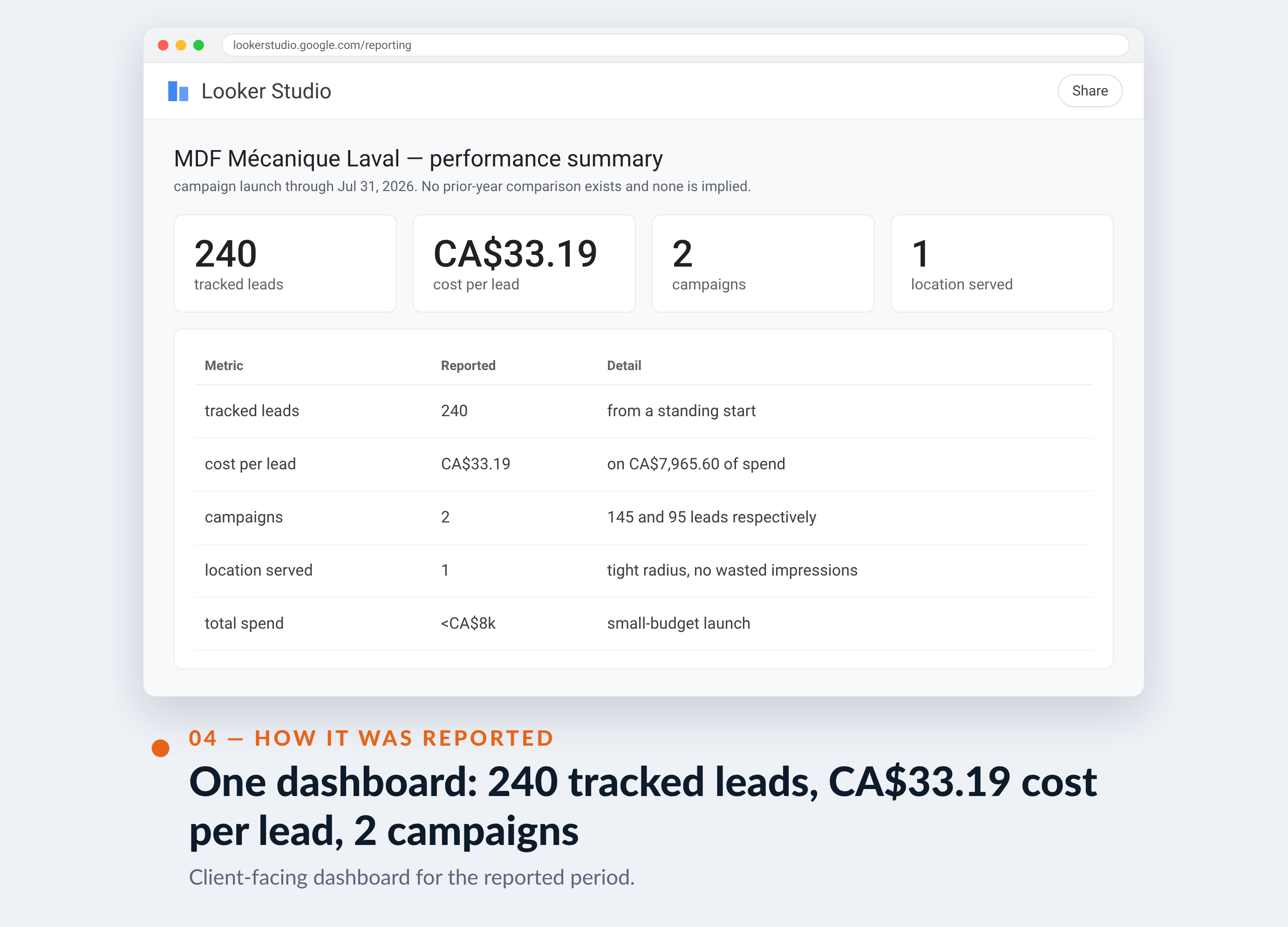Image resolution: width=1288 pixels, height=927 pixels.
Task: Click the red close window dot
Action: click(x=163, y=45)
